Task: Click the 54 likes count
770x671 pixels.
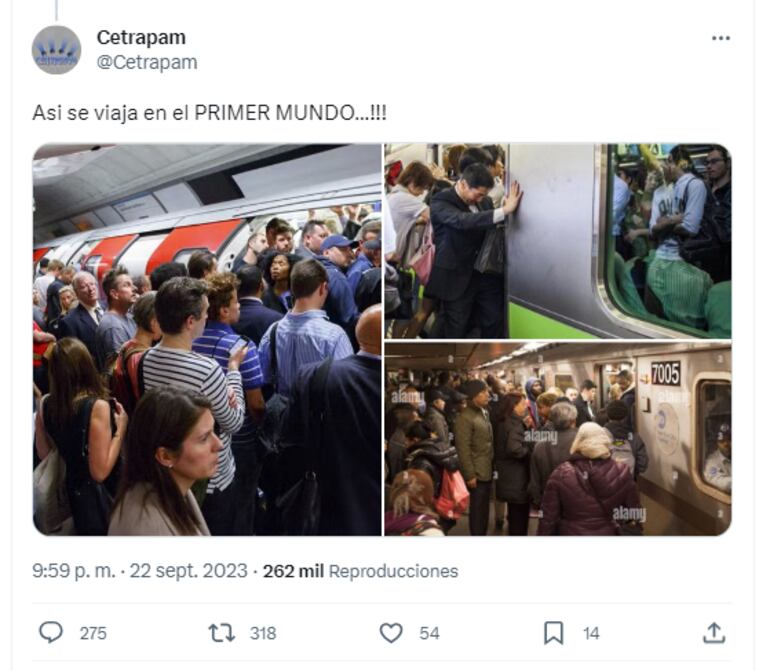Action: 429,633
